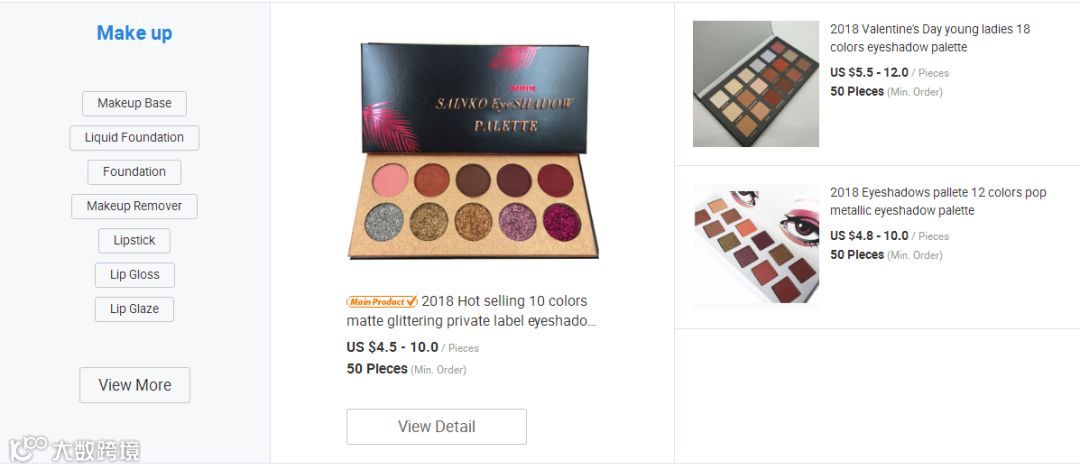Image resolution: width=1080 pixels, height=470 pixels.
Task: Click the watermark logo icon
Action: [x=28, y=448]
